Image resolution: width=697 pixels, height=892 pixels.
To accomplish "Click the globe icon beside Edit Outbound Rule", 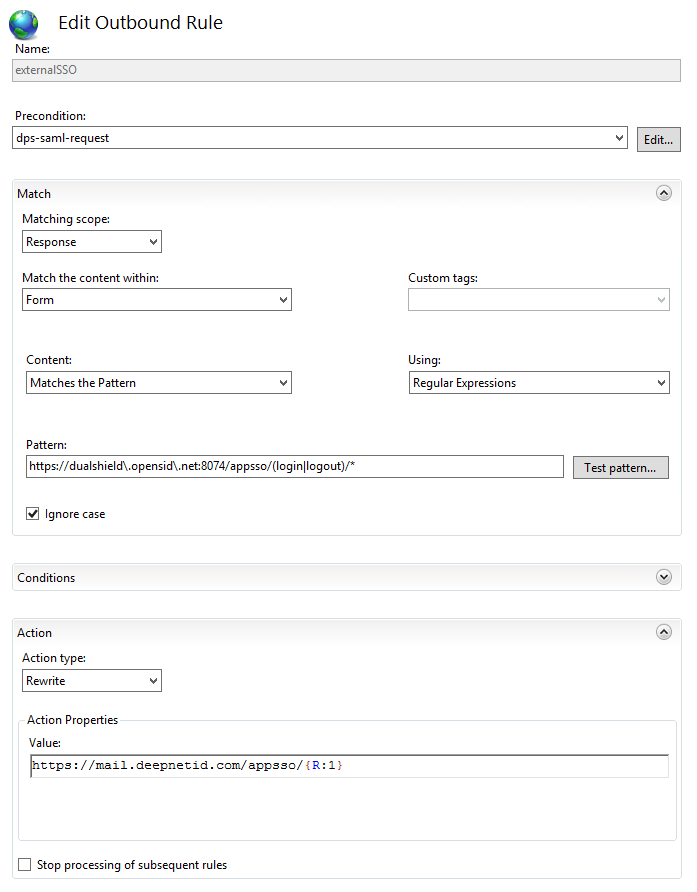I will click(x=23, y=24).
